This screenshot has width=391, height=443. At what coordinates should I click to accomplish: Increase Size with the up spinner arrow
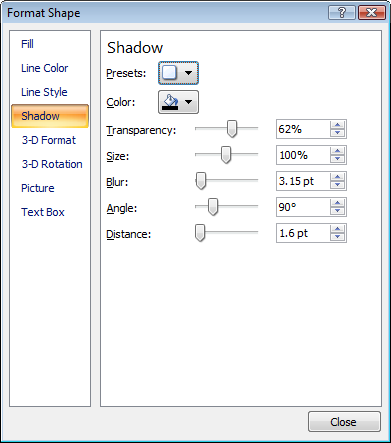[337, 151]
